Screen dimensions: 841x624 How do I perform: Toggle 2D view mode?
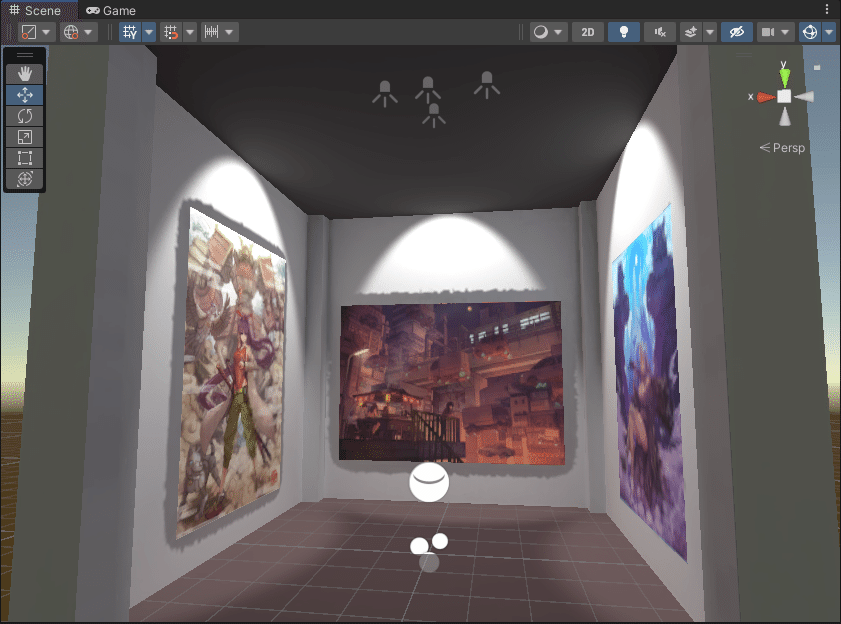[588, 32]
